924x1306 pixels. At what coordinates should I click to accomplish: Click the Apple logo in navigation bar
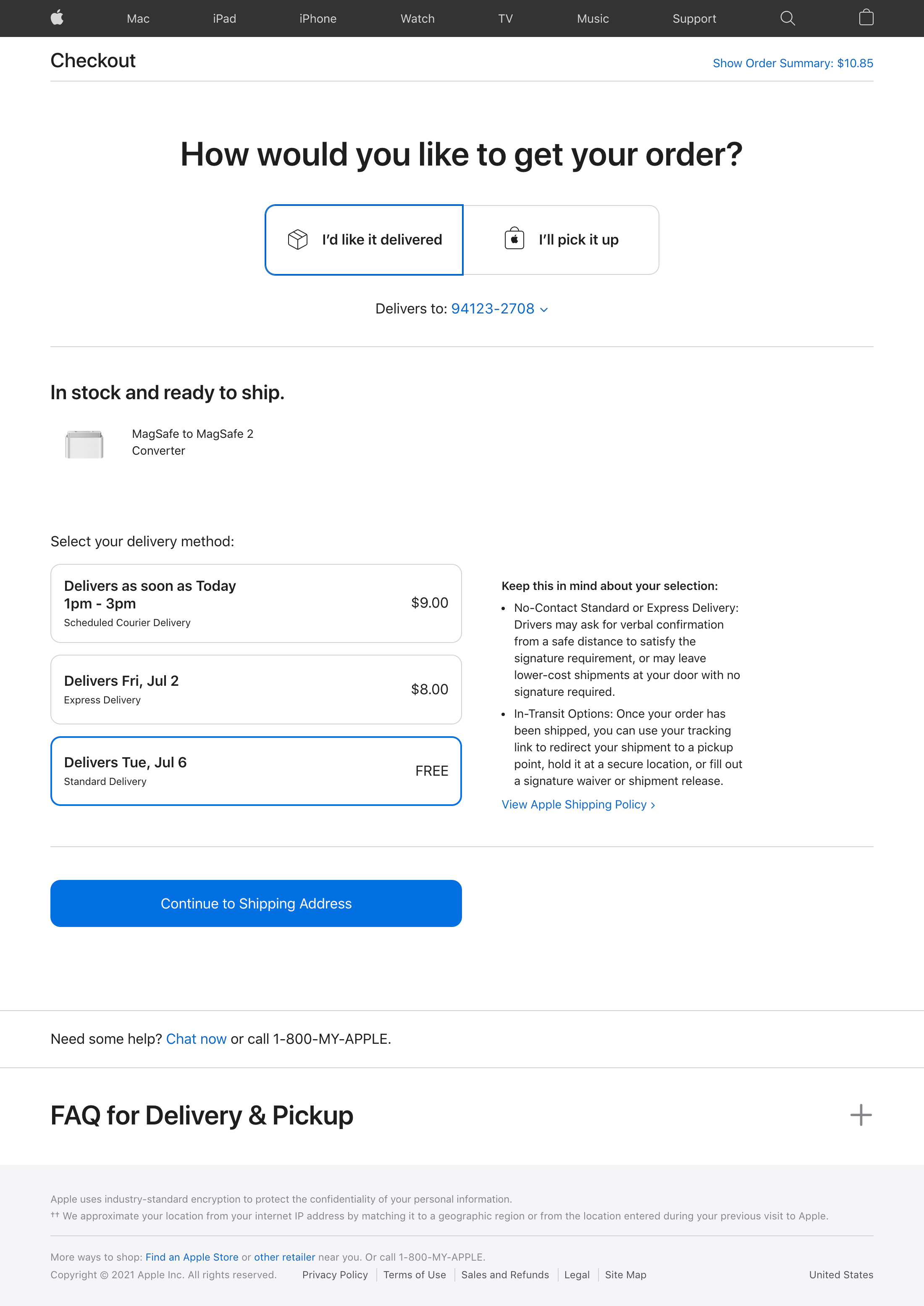coord(57,18)
